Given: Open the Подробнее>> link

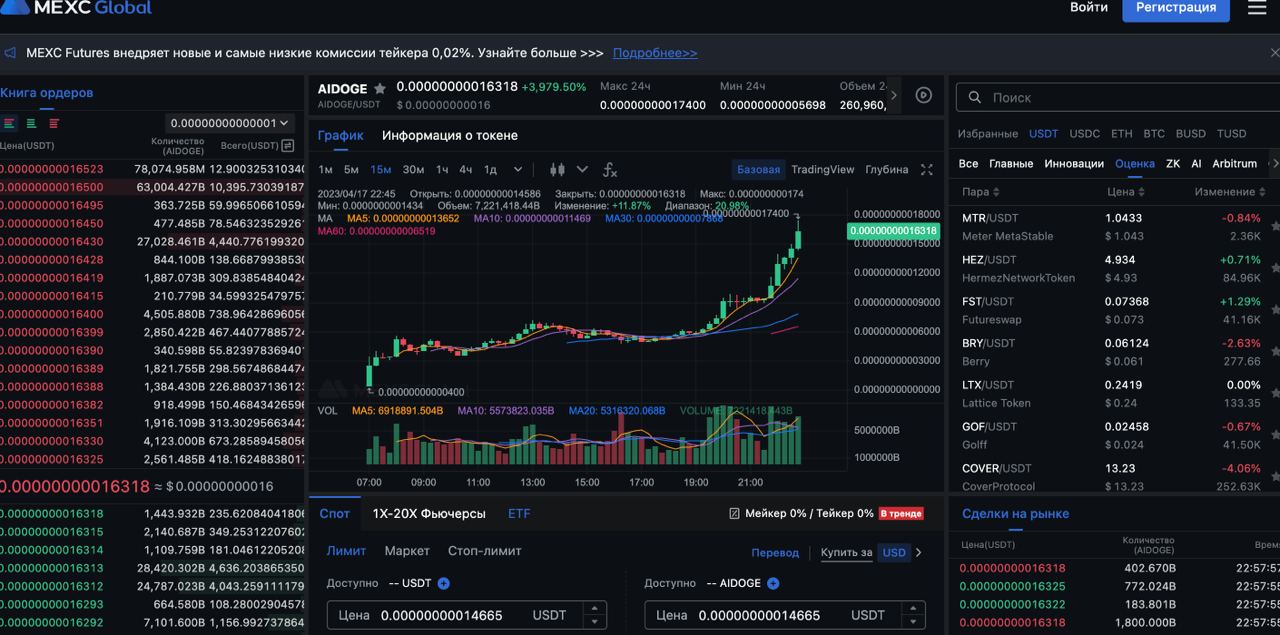Looking at the screenshot, I should tap(655, 53).
